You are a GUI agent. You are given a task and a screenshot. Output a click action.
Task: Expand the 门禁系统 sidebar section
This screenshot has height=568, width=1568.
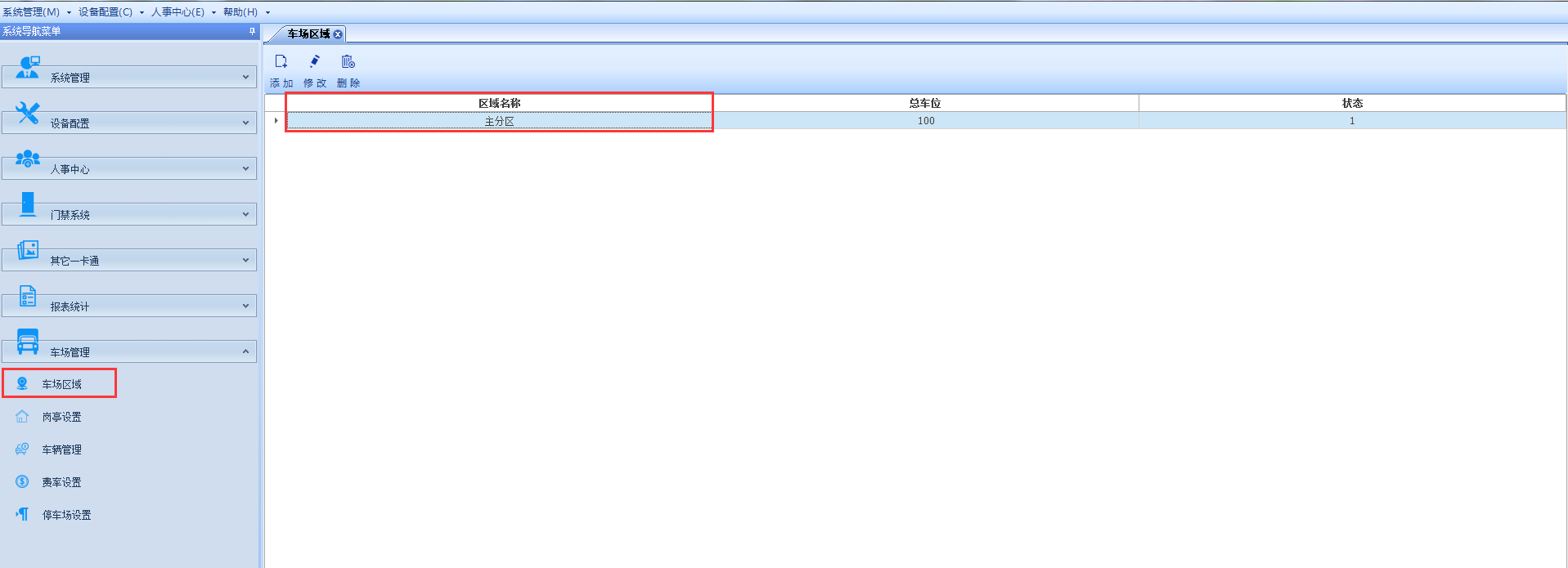pos(129,214)
